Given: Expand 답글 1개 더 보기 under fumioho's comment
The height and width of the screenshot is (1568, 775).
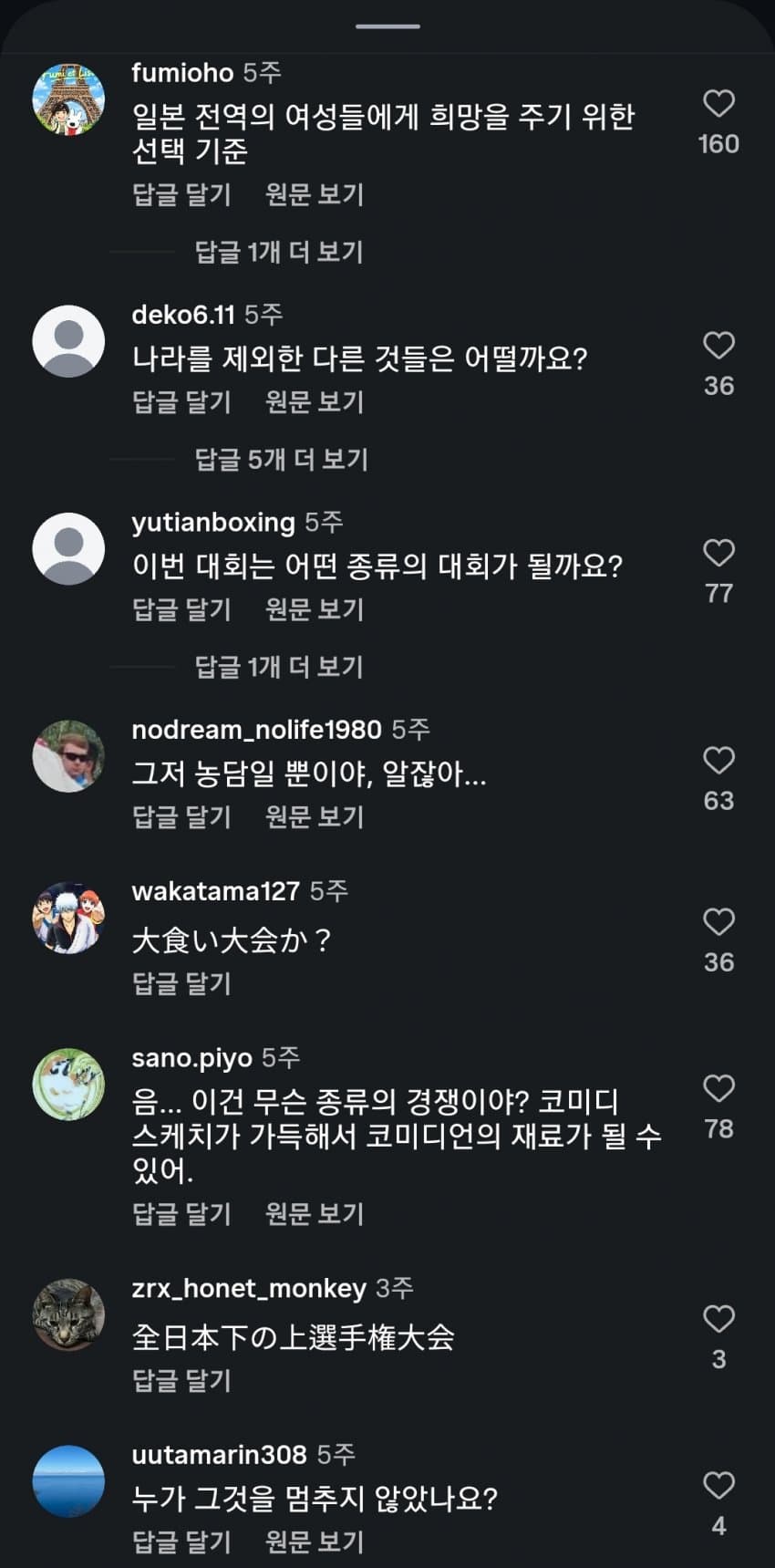Looking at the screenshot, I should click(279, 252).
